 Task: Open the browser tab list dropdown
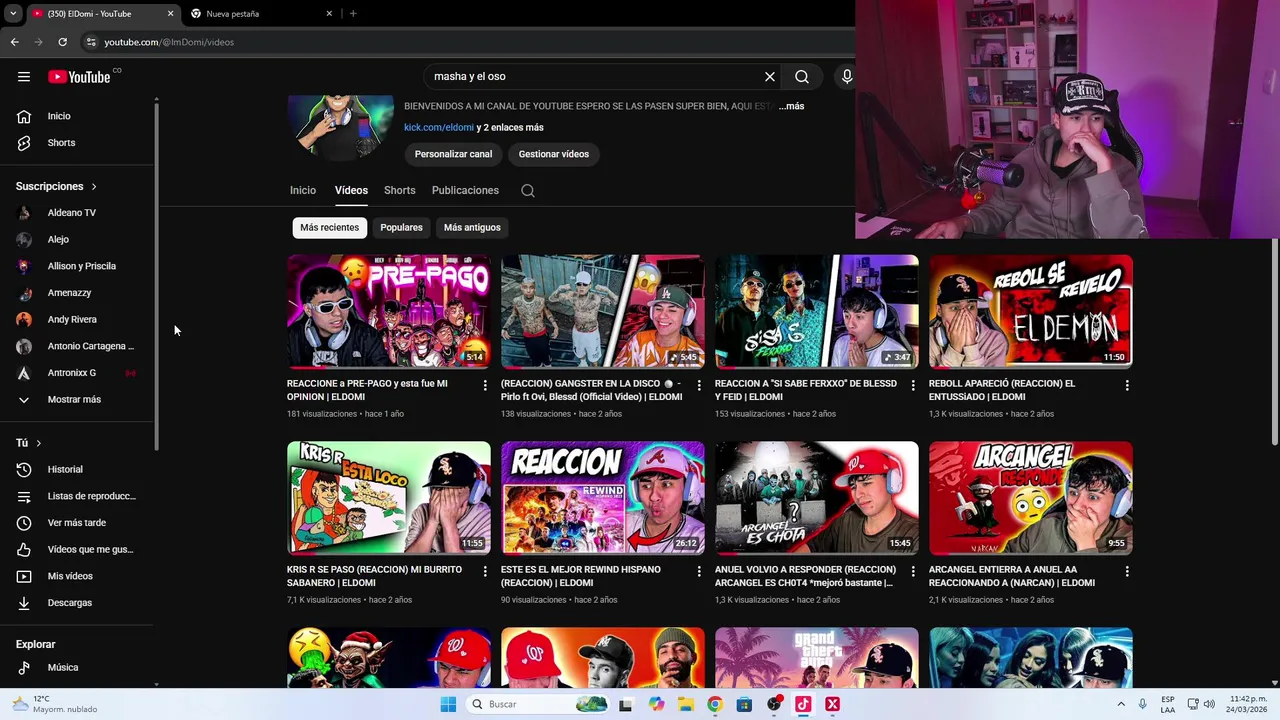click(13, 13)
